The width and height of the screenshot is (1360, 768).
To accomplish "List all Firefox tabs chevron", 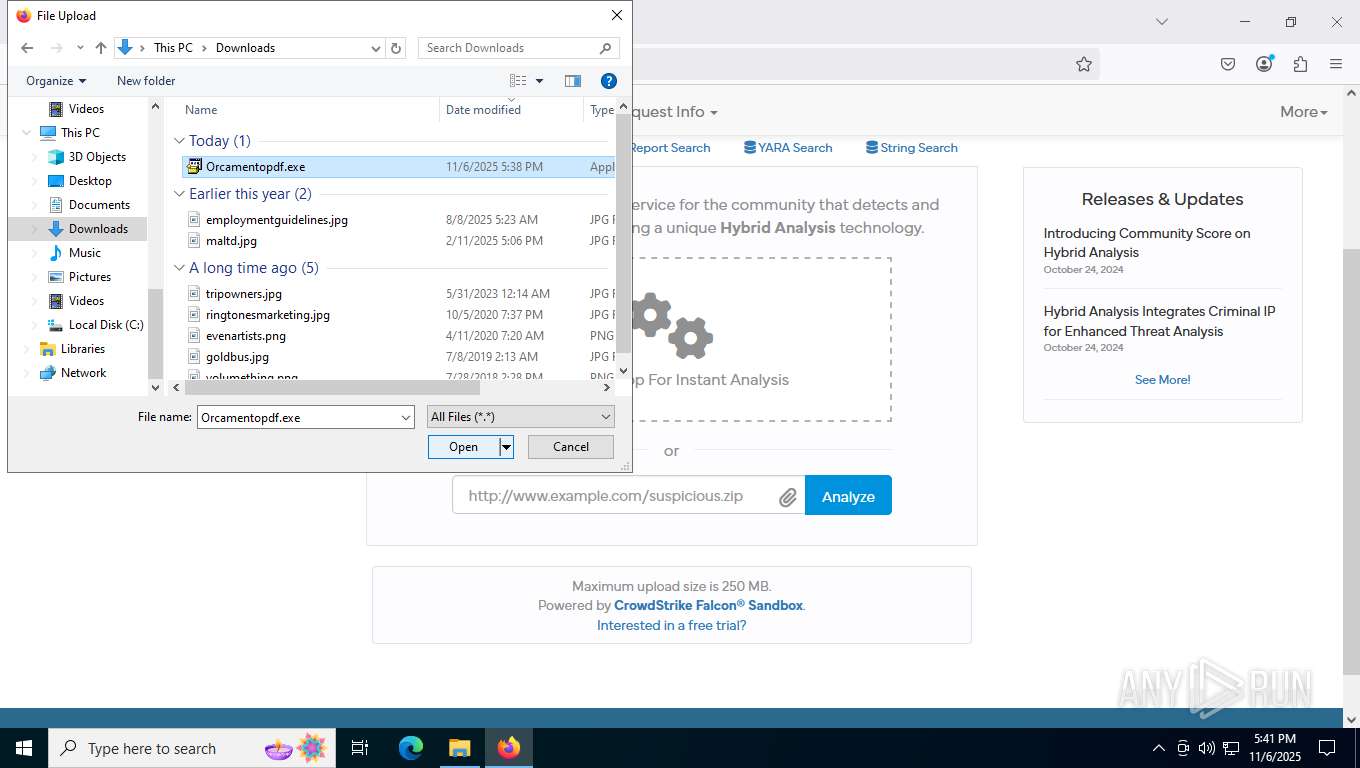I will click(1161, 21).
